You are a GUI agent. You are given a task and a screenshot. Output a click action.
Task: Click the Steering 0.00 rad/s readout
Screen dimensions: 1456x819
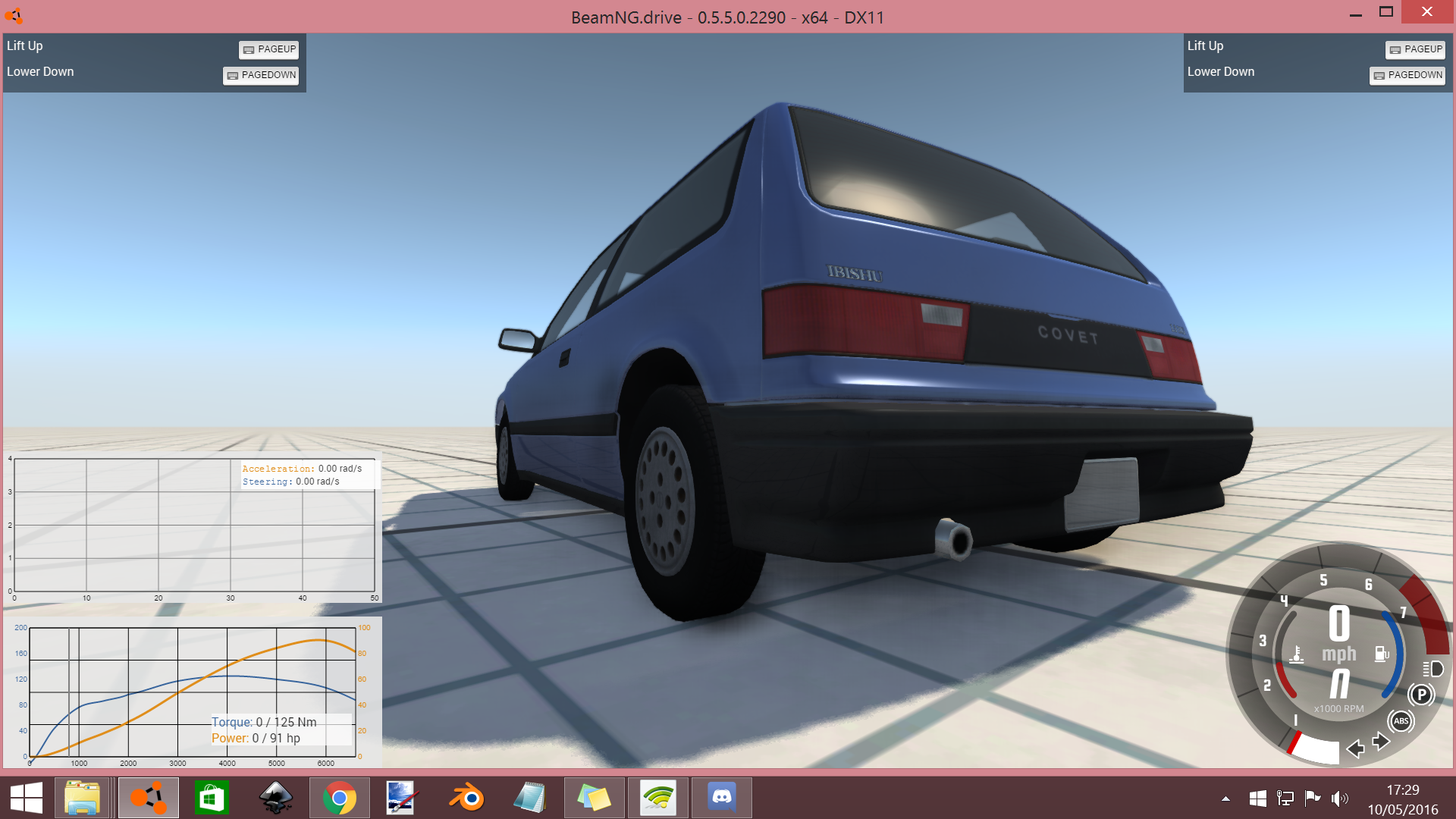[x=290, y=482]
